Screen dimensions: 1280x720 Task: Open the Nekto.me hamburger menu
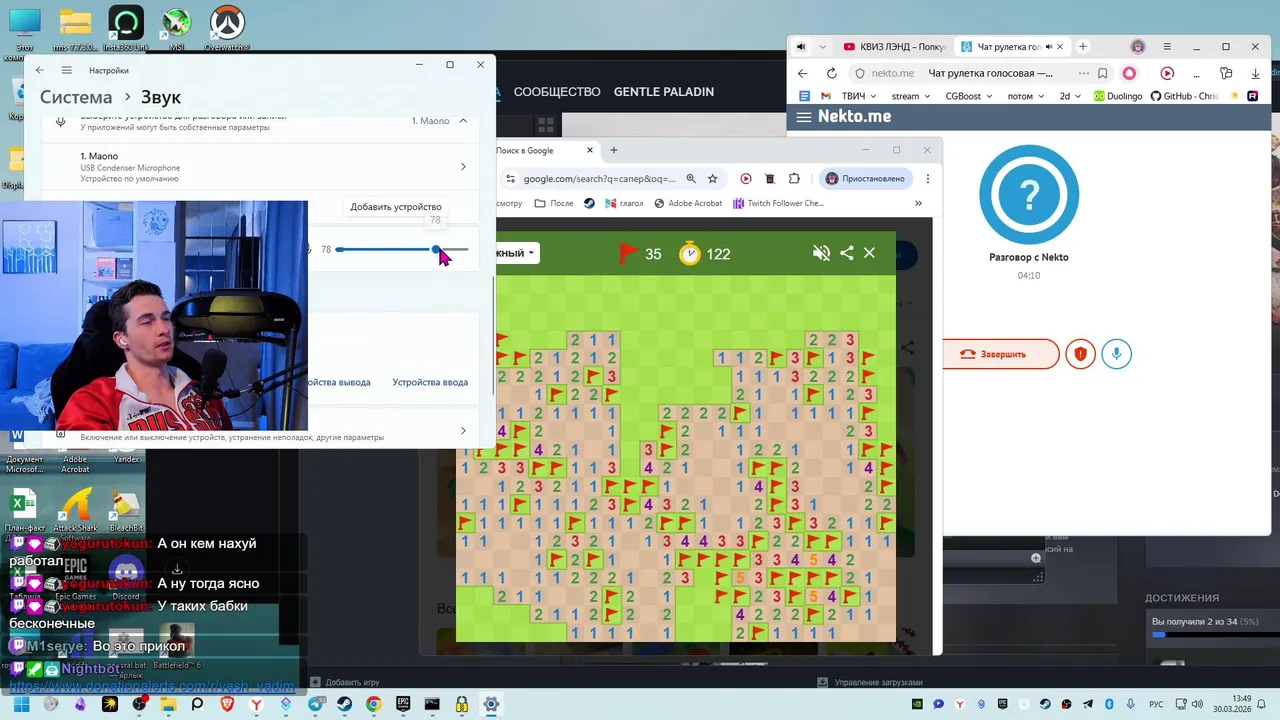[x=803, y=117]
